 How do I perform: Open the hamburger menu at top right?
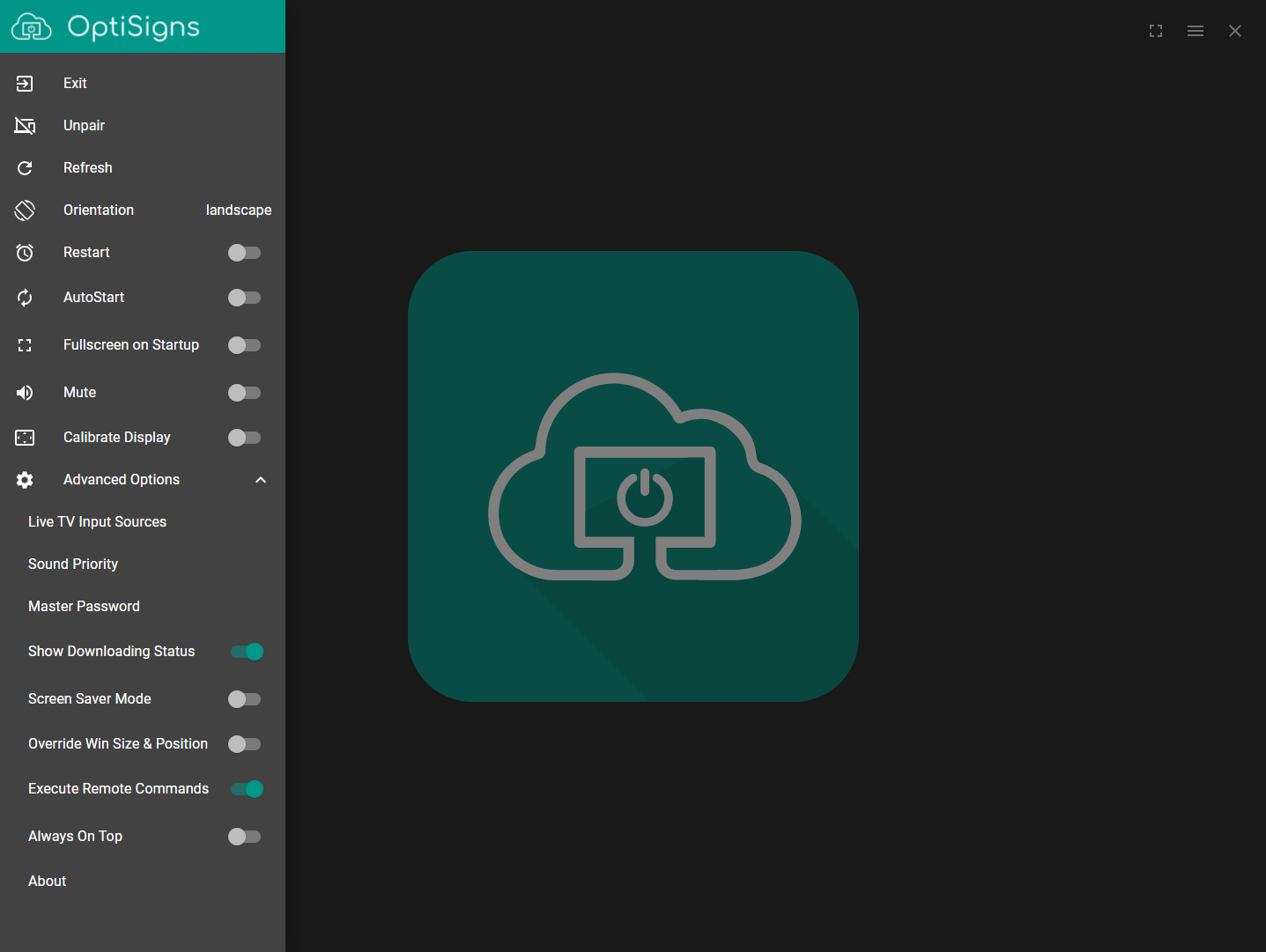[x=1195, y=30]
